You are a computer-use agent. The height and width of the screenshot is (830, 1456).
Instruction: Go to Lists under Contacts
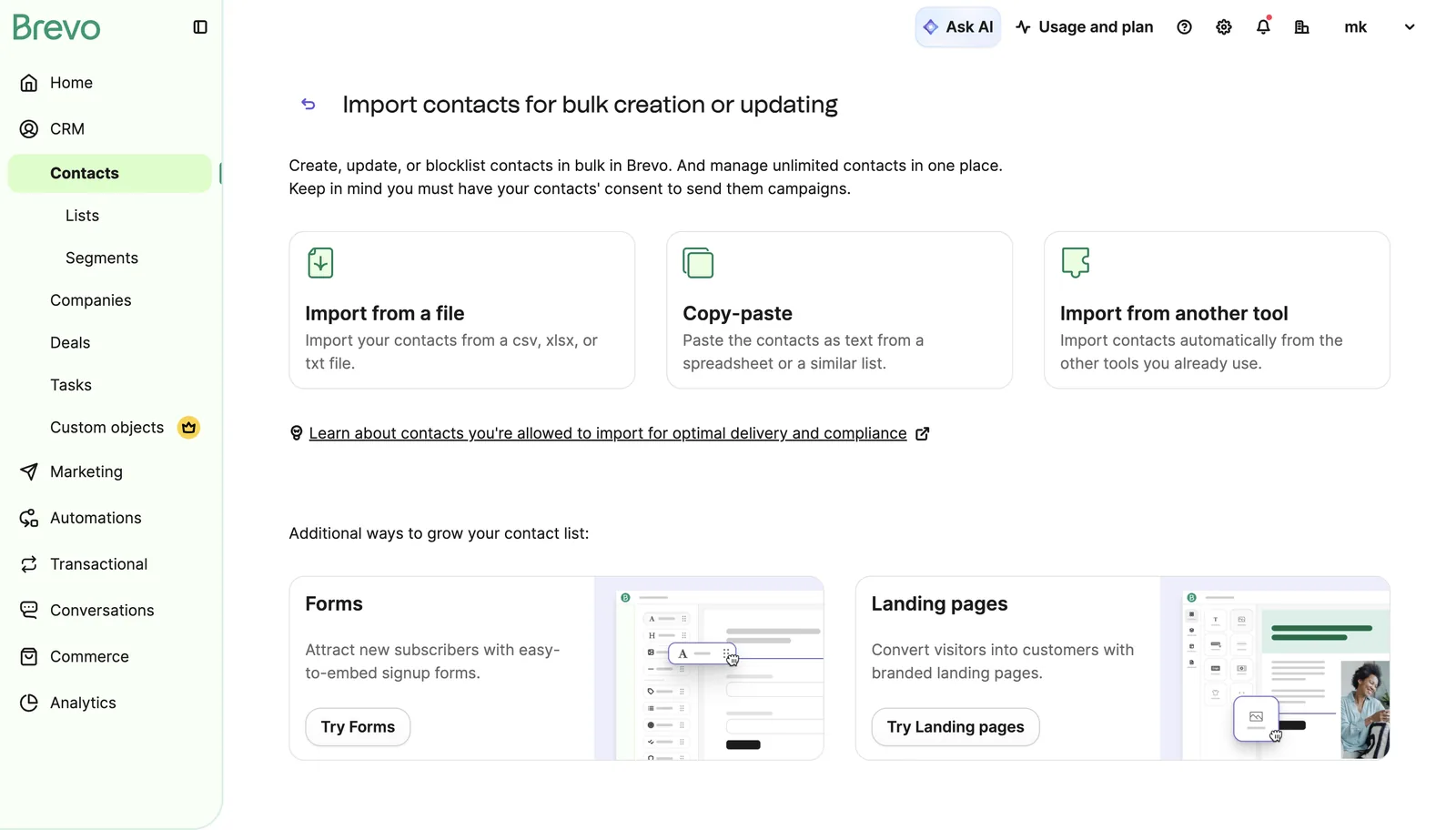click(x=82, y=216)
